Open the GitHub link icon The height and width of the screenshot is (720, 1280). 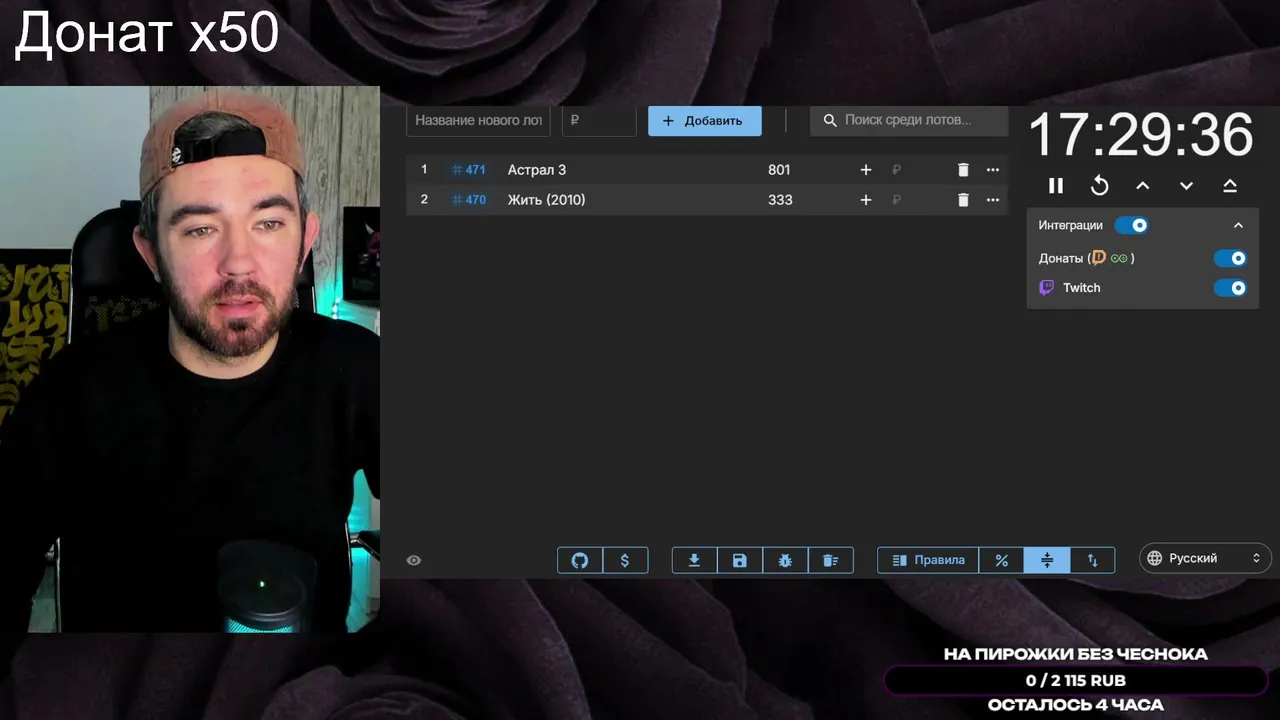pos(580,560)
